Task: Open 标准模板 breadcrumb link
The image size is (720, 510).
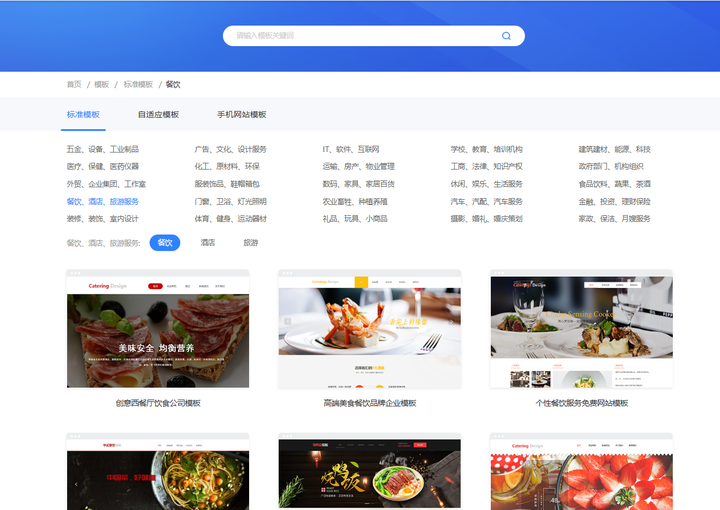Action: pyautogui.click(x=138, y=84)
